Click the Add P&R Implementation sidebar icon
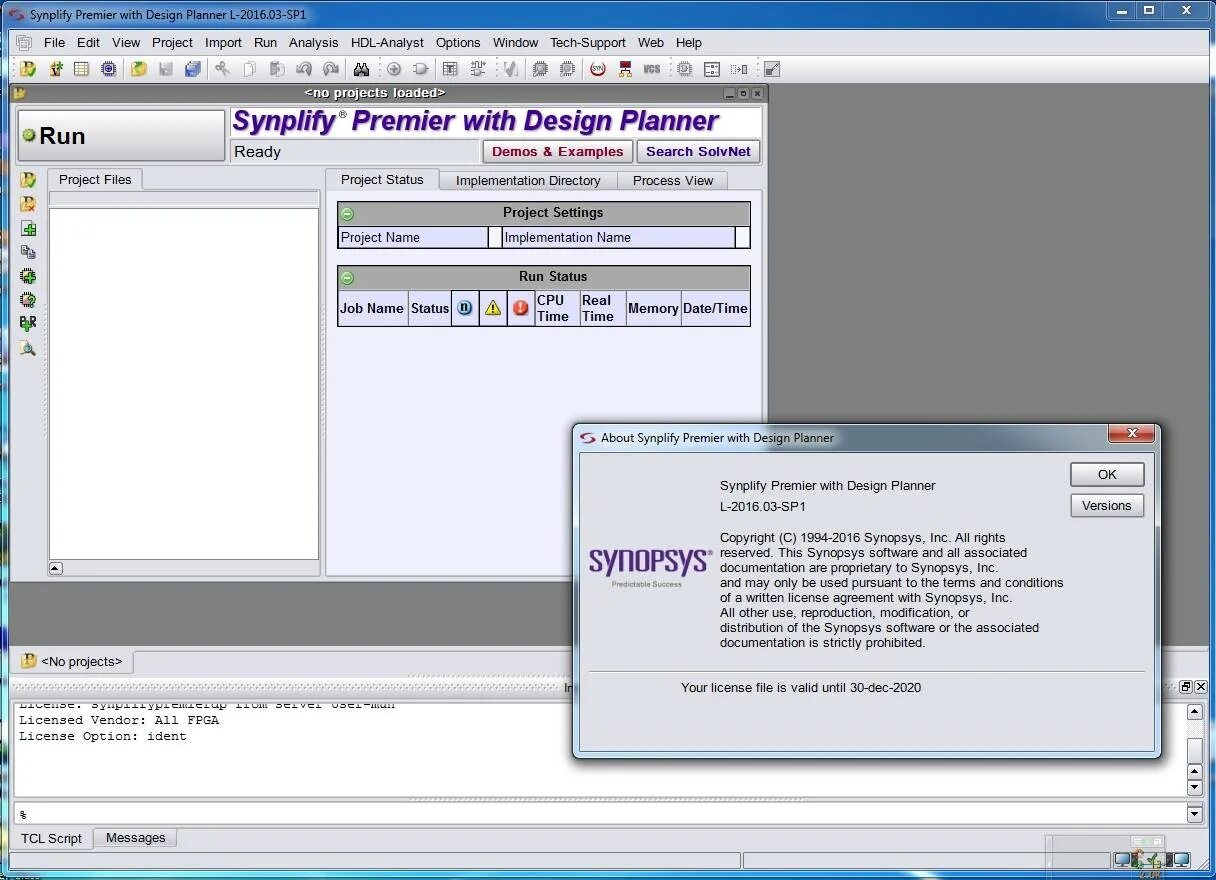 click(28, 324)
